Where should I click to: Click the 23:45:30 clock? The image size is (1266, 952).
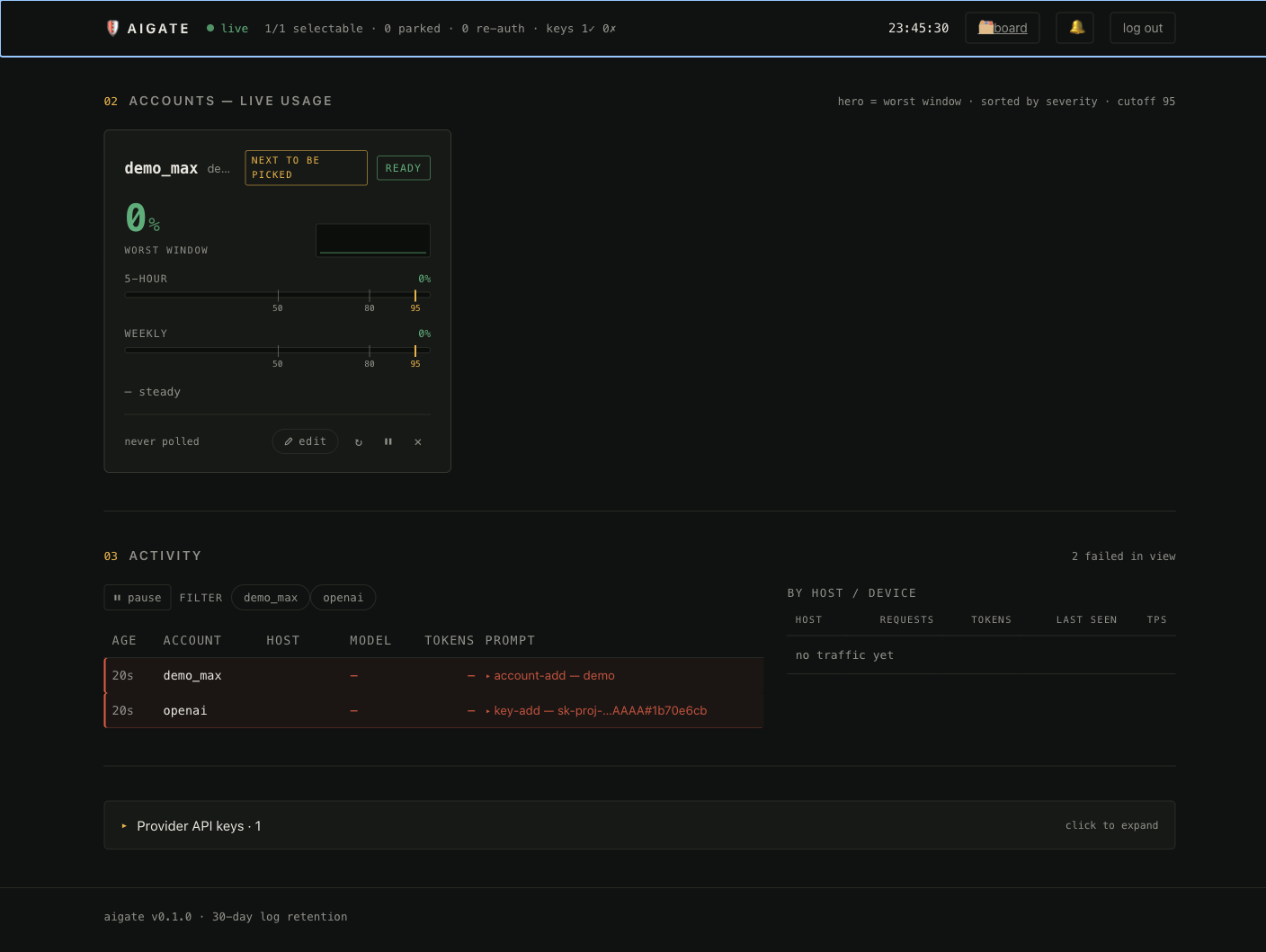point(918,28)
